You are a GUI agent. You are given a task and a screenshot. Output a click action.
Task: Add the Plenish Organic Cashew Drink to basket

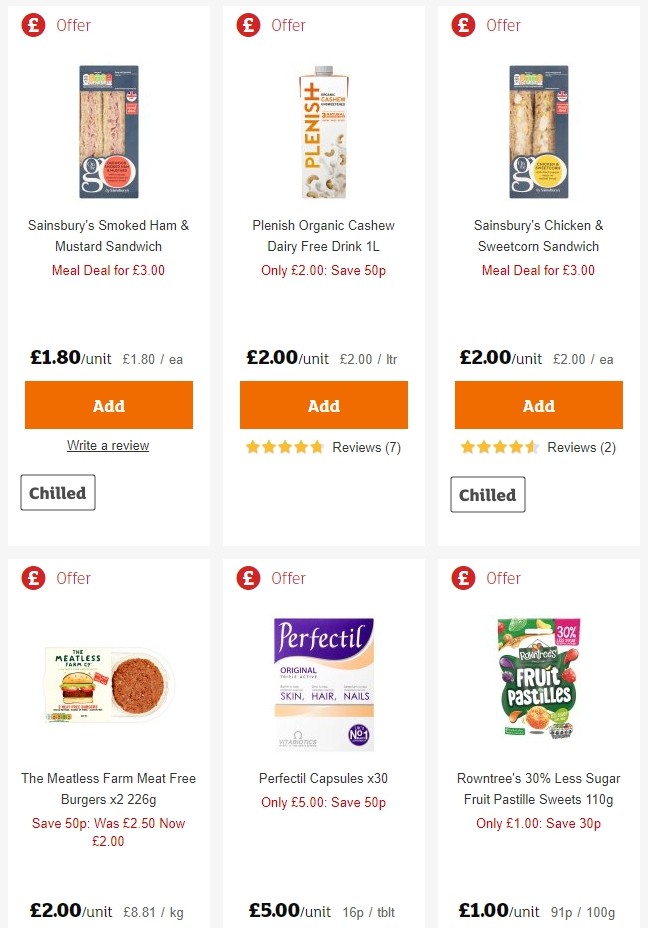[323, 406]
